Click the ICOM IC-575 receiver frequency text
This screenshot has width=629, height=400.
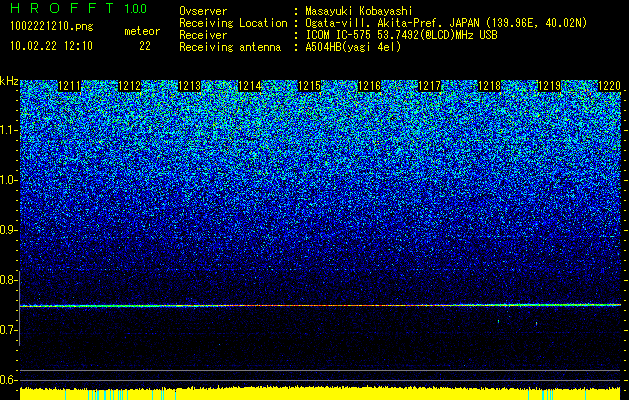(x=402, y=35)
